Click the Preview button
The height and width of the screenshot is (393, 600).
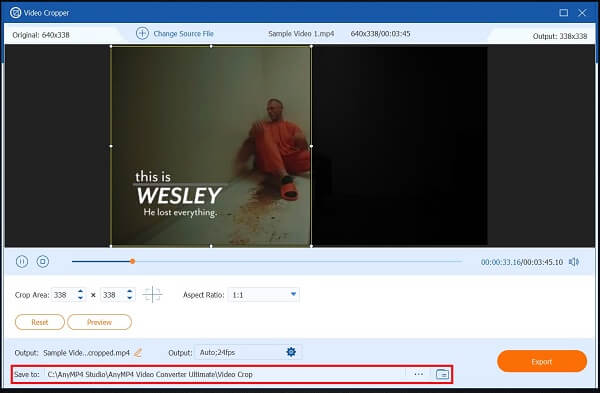(99, 322)
